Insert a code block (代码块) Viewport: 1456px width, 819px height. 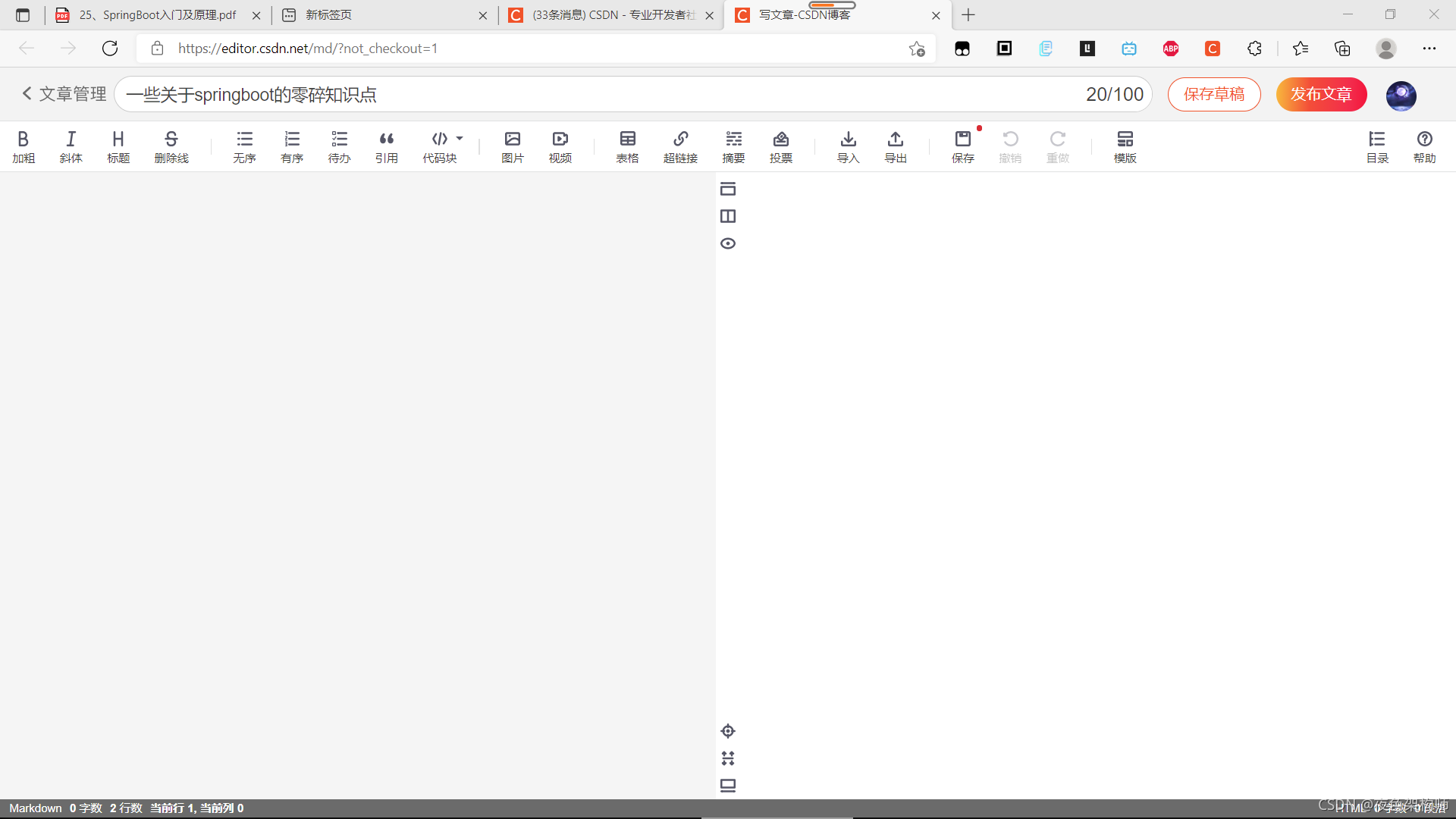click(x=440, y=146)
